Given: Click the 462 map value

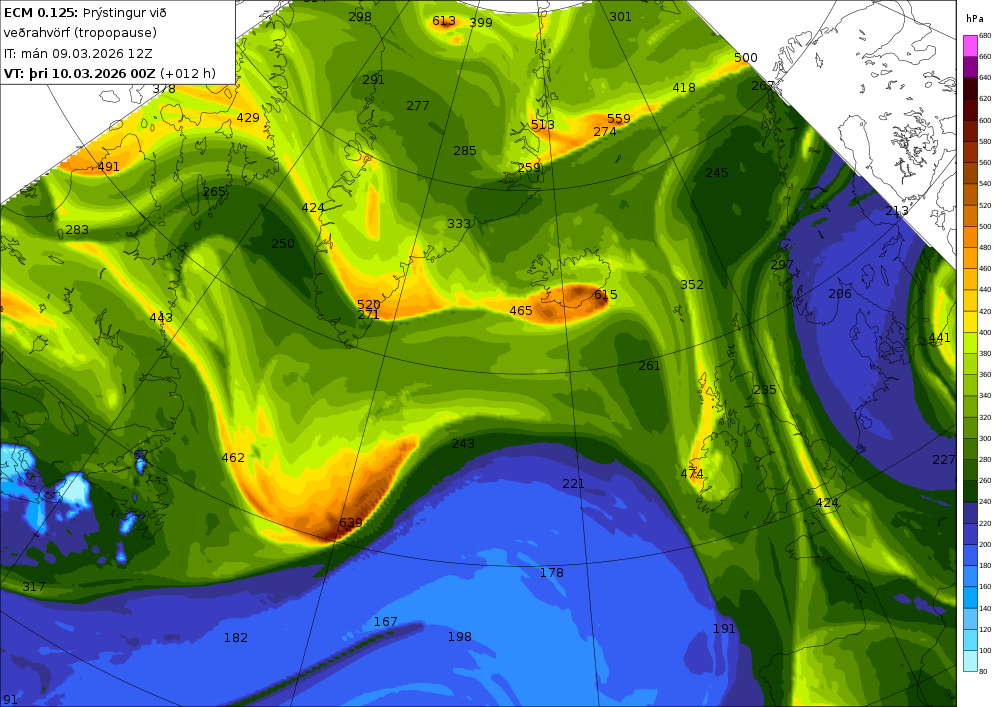Looking at the screenshot, I should 233,458.
